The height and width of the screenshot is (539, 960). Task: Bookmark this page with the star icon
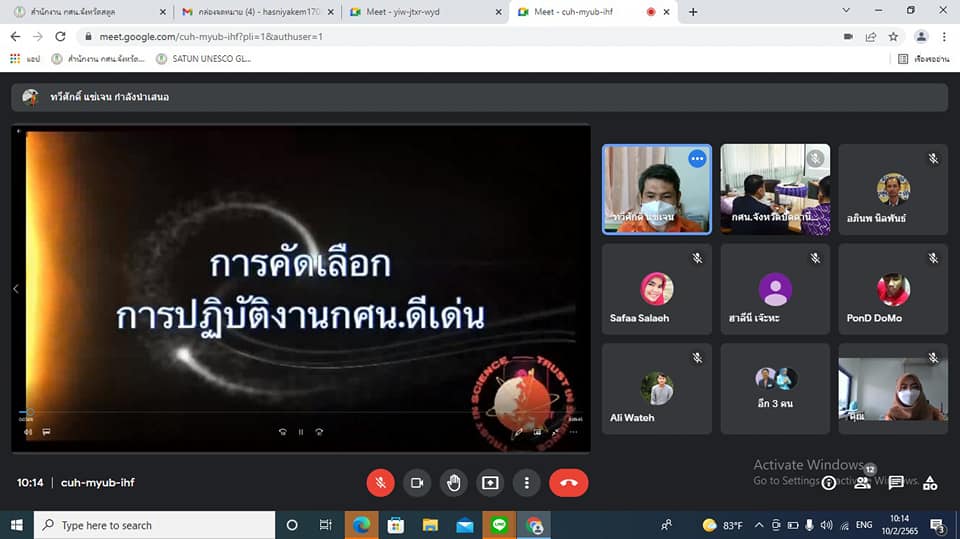(x=893, y=36)
